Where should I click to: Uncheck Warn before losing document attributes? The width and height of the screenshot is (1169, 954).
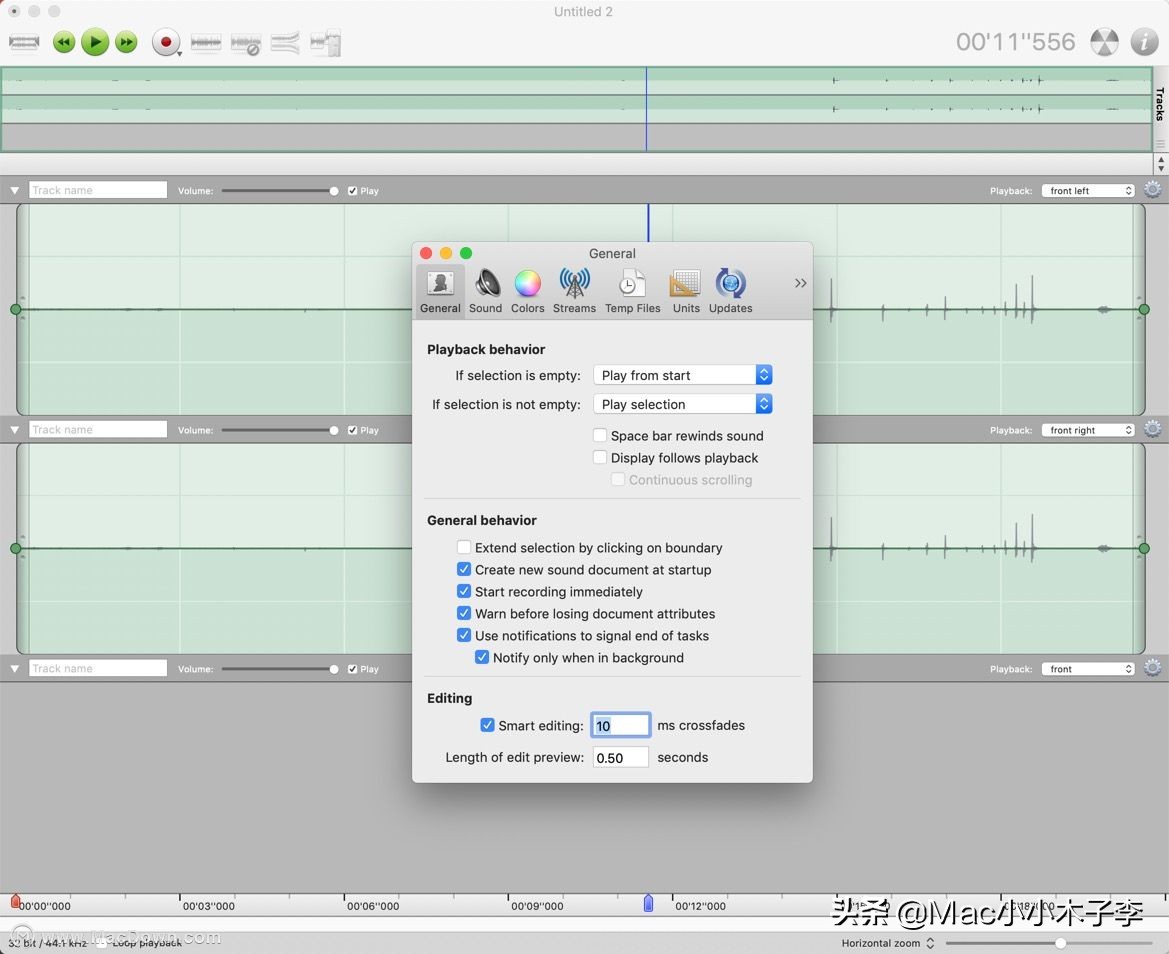click(464, 613)
